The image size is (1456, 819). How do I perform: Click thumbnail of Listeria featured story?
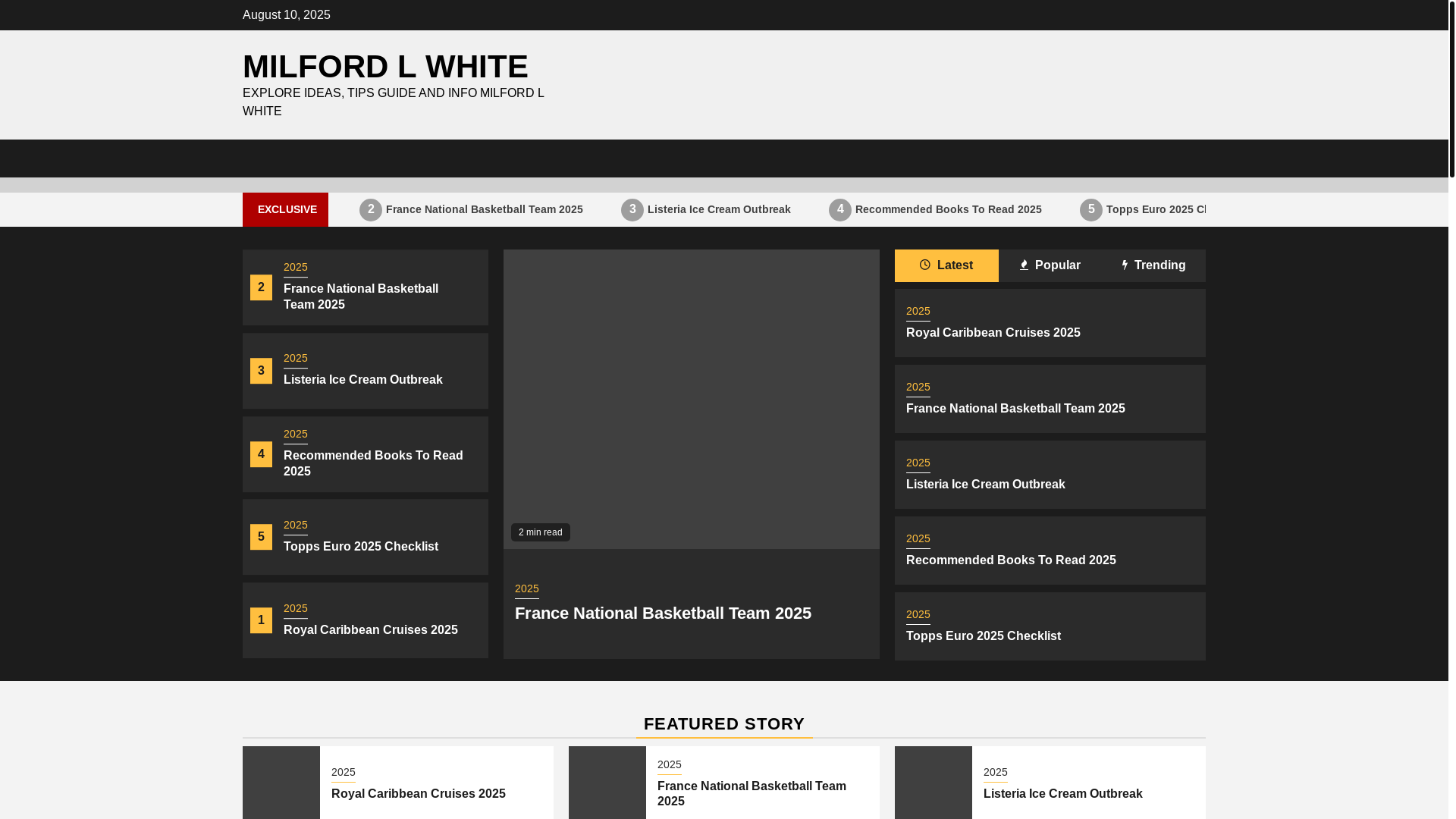934,783
